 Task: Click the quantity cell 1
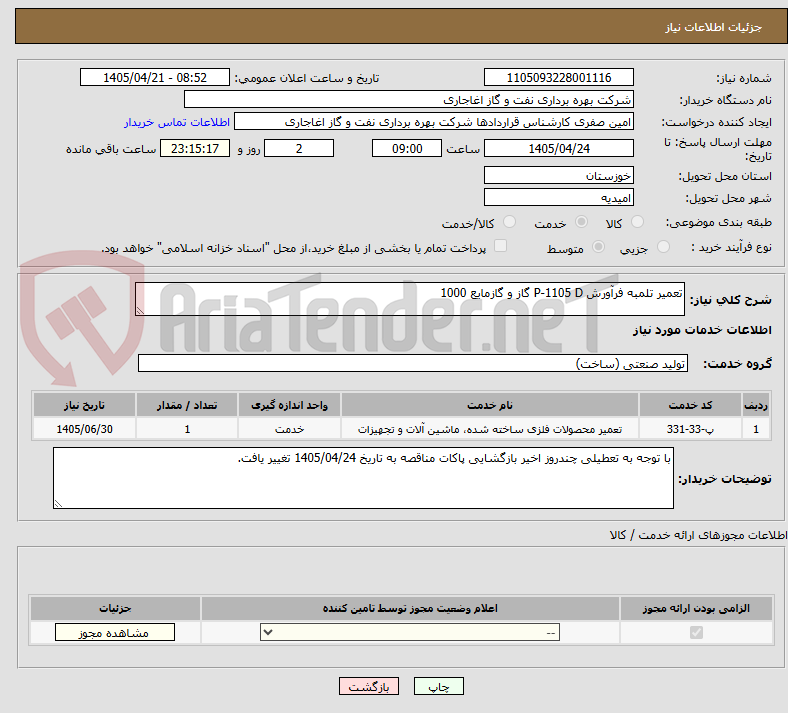[187, 429]
